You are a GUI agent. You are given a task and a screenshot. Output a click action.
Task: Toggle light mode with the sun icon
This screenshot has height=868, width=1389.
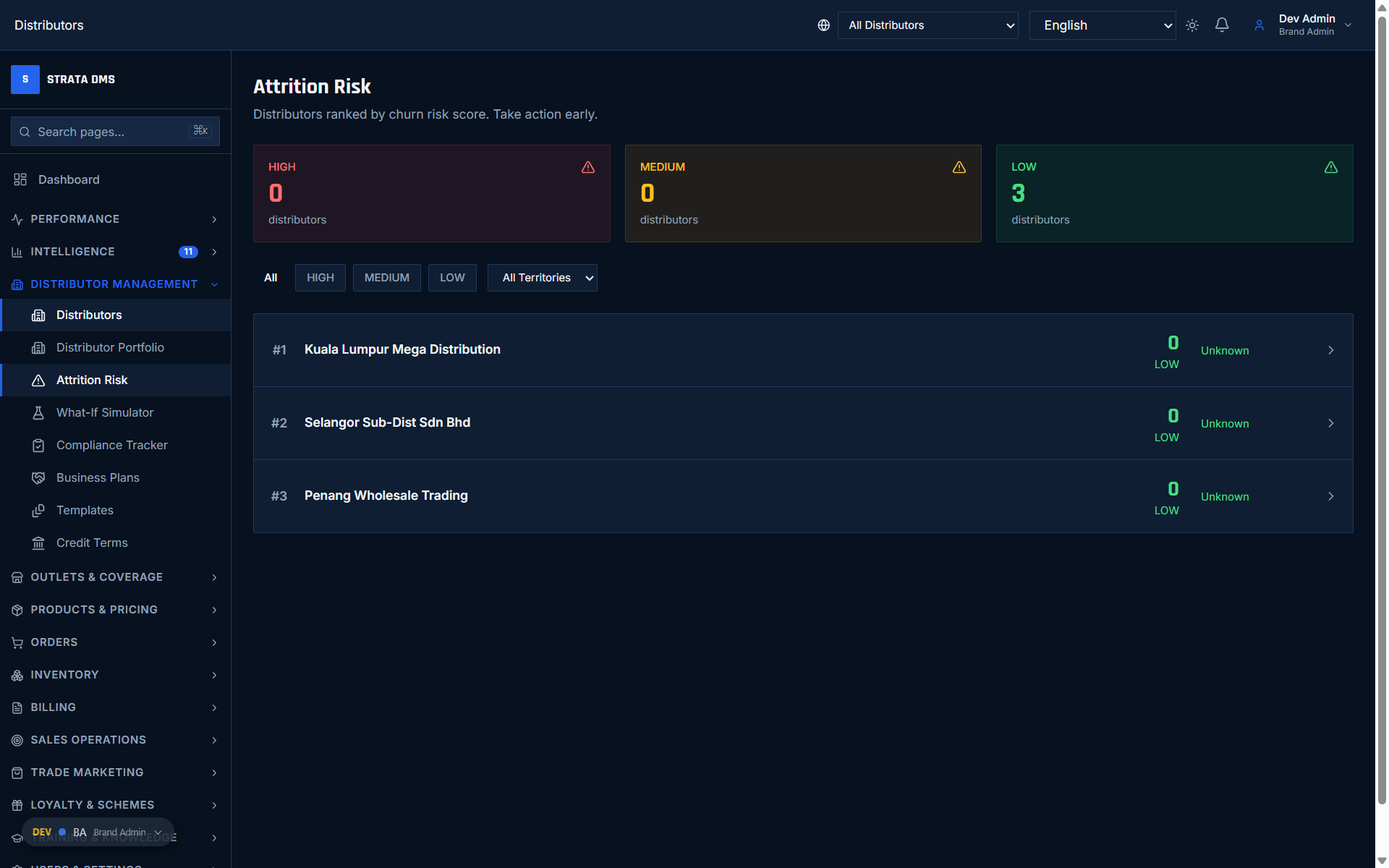pyautogui.click(x=1192, y=25)
